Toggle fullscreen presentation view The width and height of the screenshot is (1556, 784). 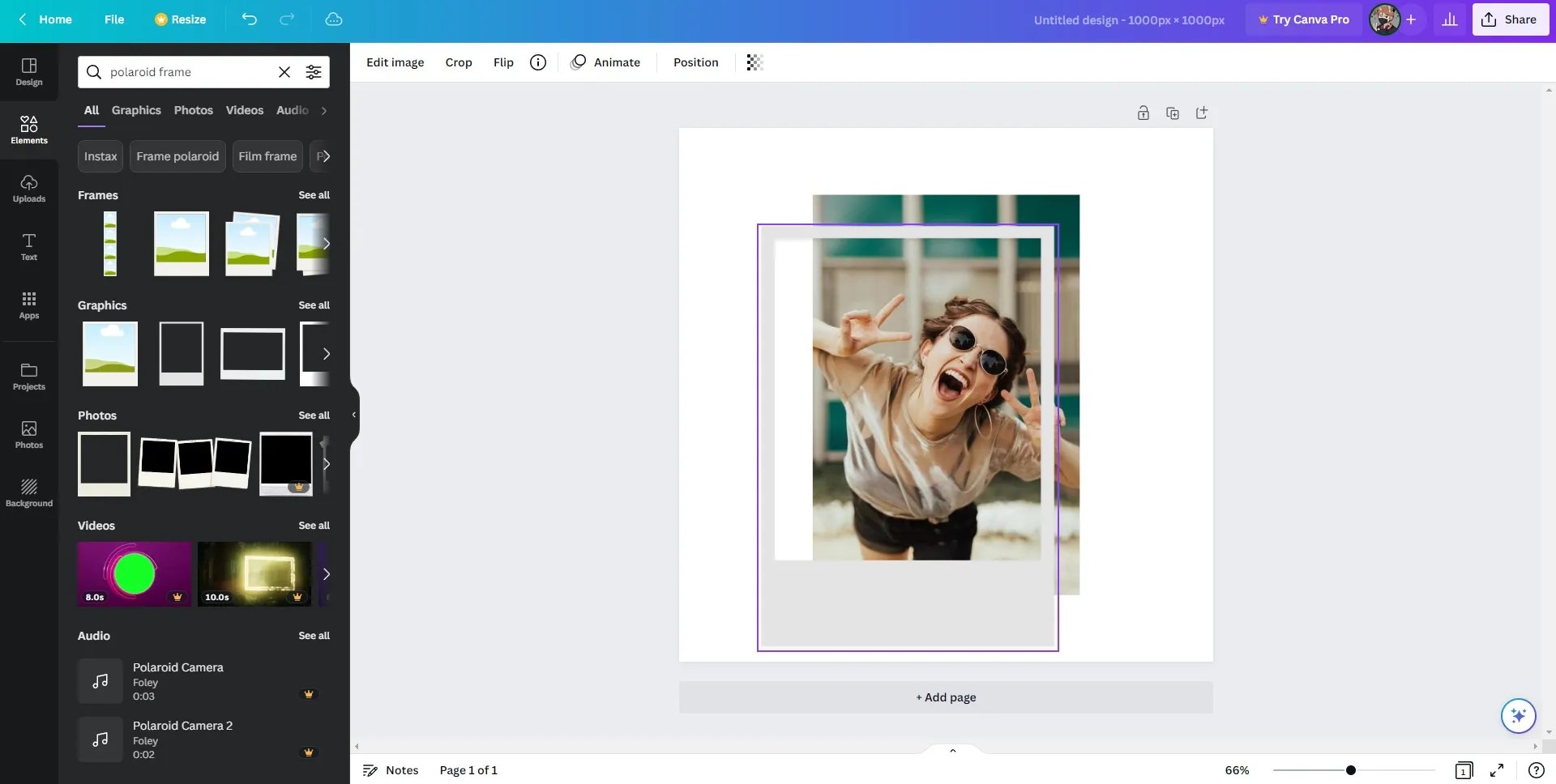point(1495,769)
